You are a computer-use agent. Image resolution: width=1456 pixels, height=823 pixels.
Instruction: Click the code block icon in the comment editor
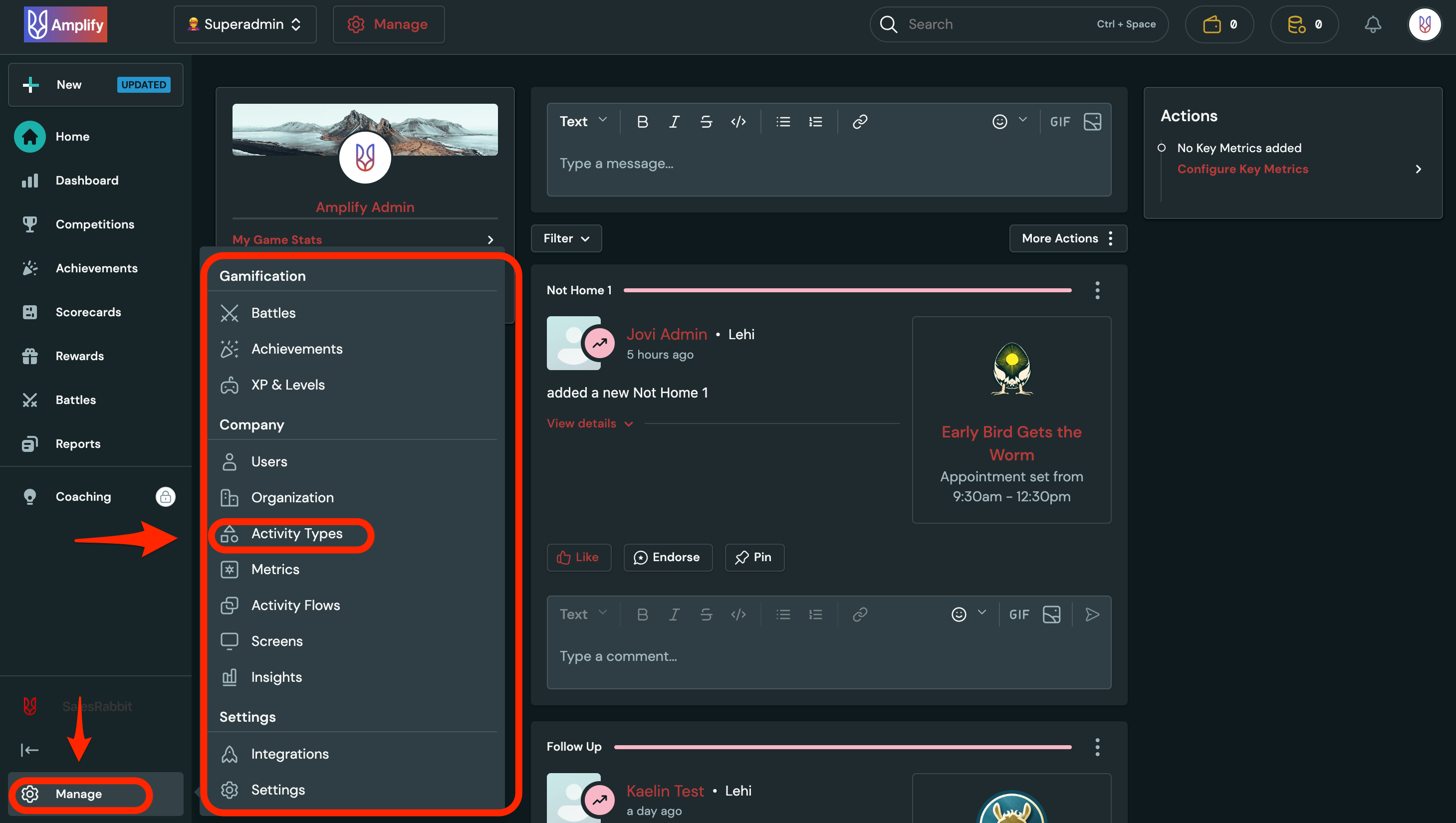click(738, 614)
